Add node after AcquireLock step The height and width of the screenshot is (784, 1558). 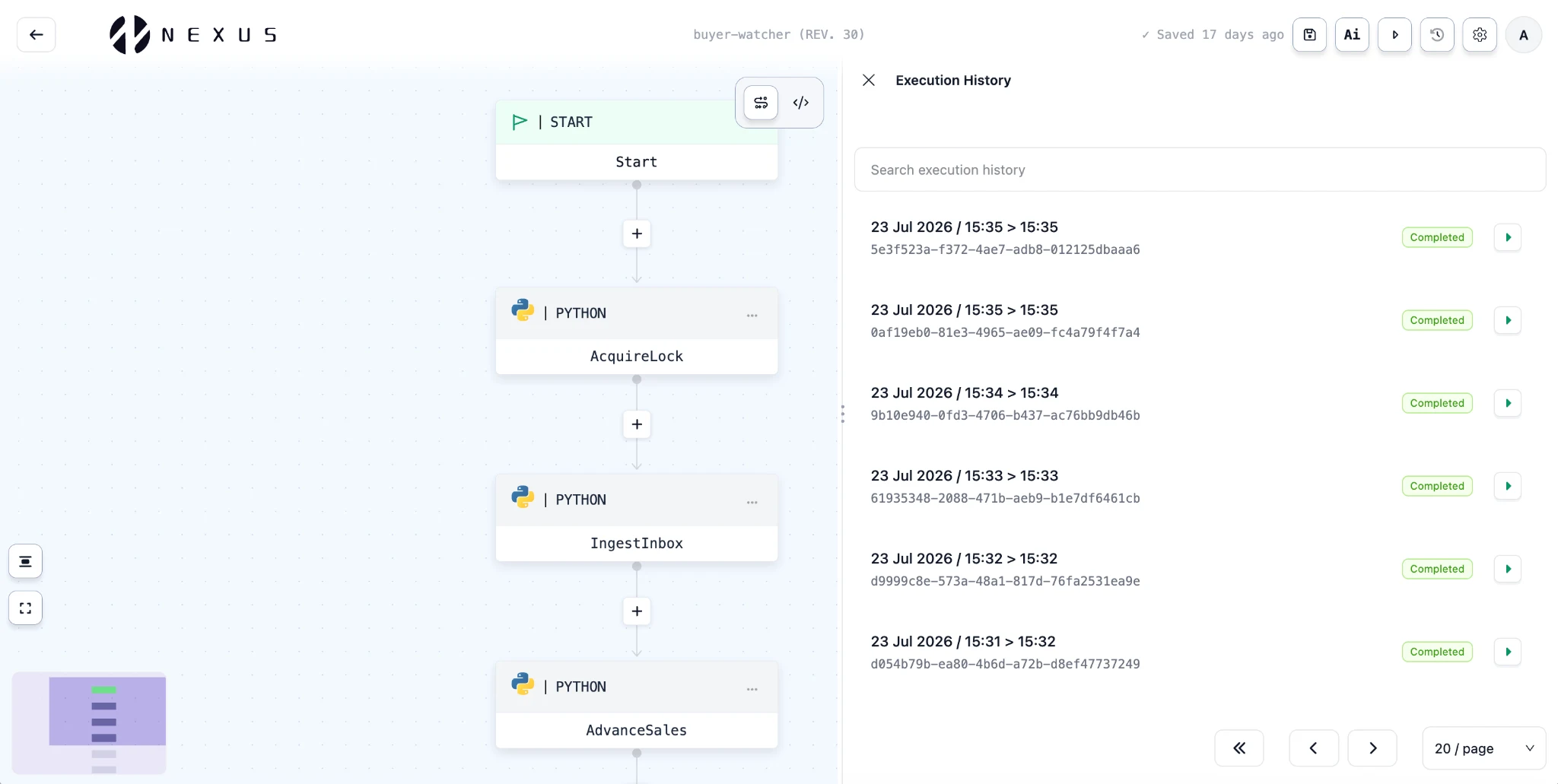637,424
